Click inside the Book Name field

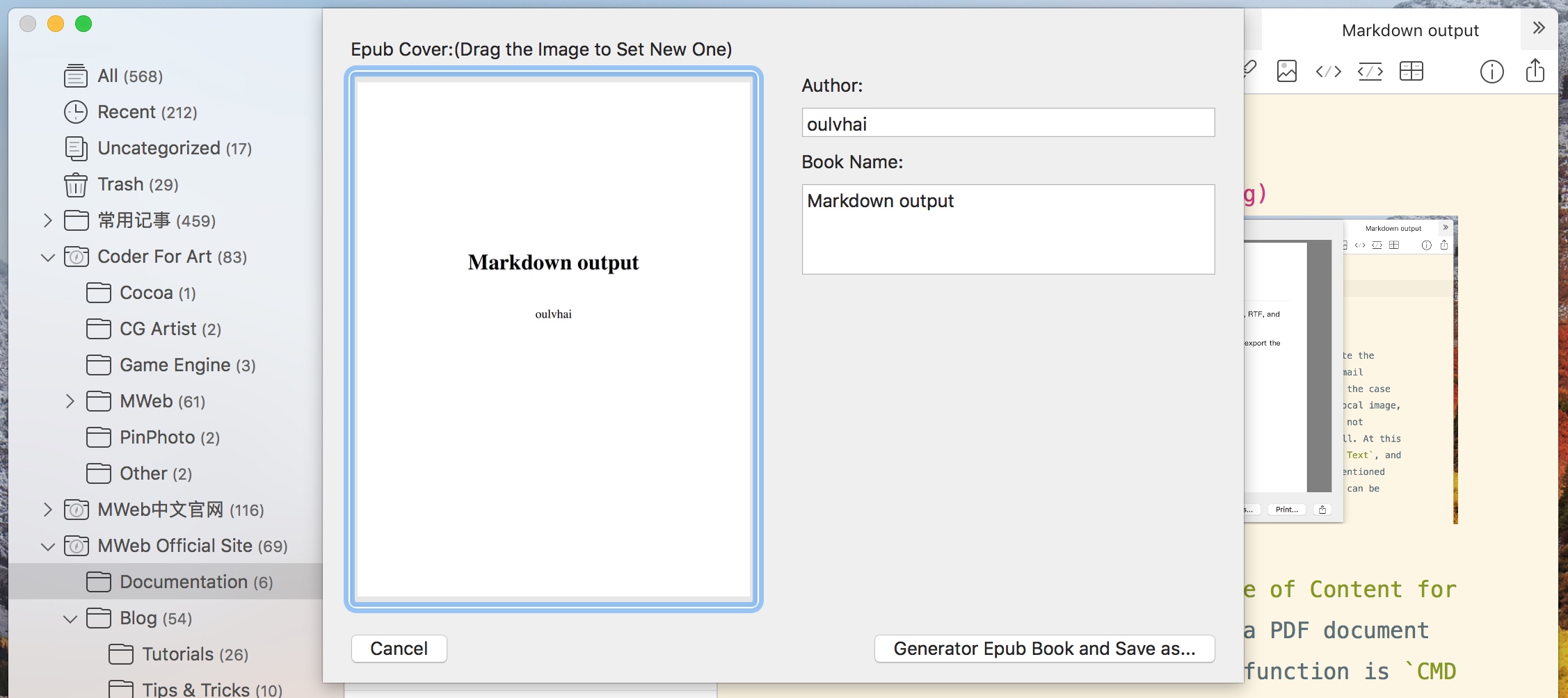pos(1007,229)
